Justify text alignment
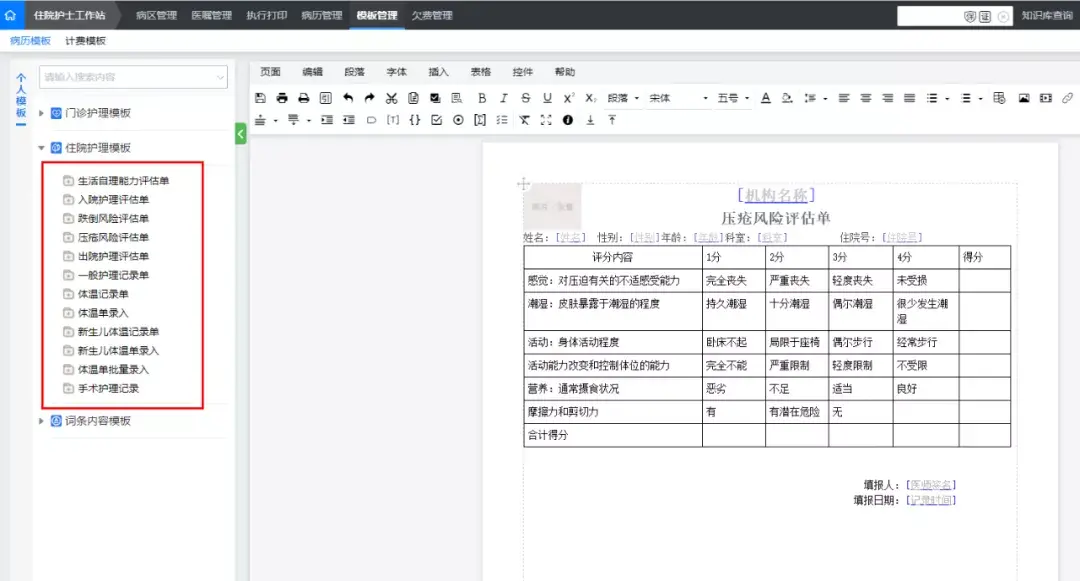The height and width of the screenshot is (581, 1080). tap(910, 98)
